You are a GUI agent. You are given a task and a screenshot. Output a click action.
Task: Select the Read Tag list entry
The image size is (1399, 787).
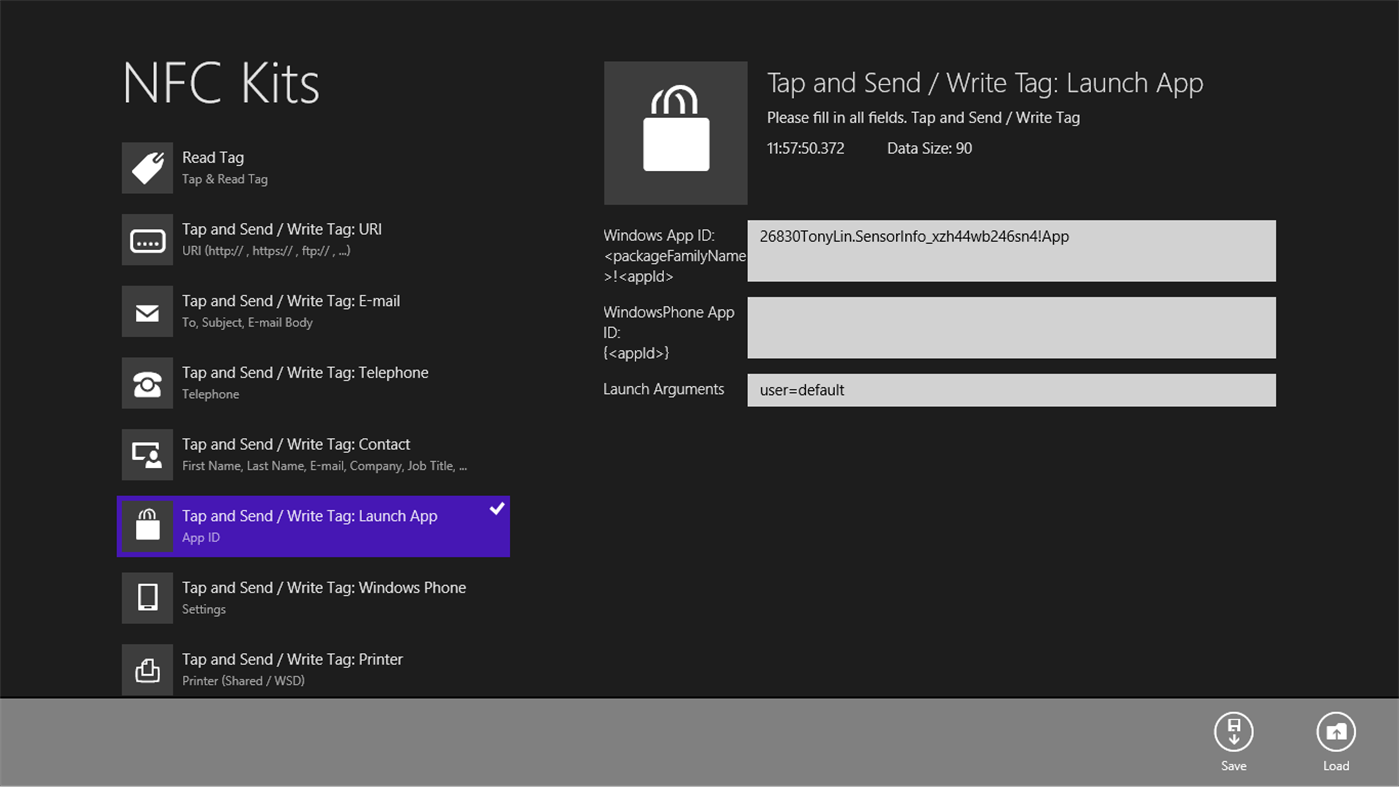tap(300, 167)
